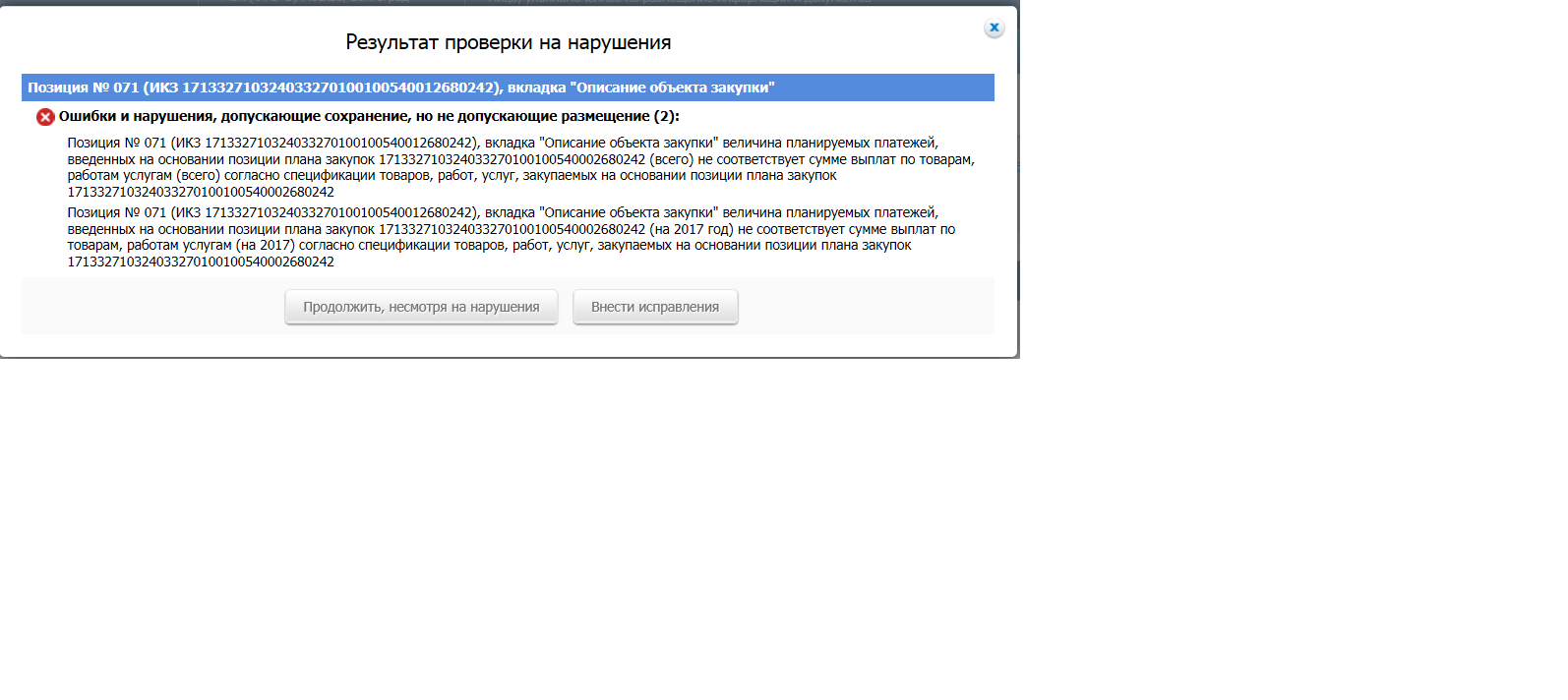Click the first error's opening 'Позиция № 071'
Viewport: 1568px width, 700px height.
click(x=116, y=143)
